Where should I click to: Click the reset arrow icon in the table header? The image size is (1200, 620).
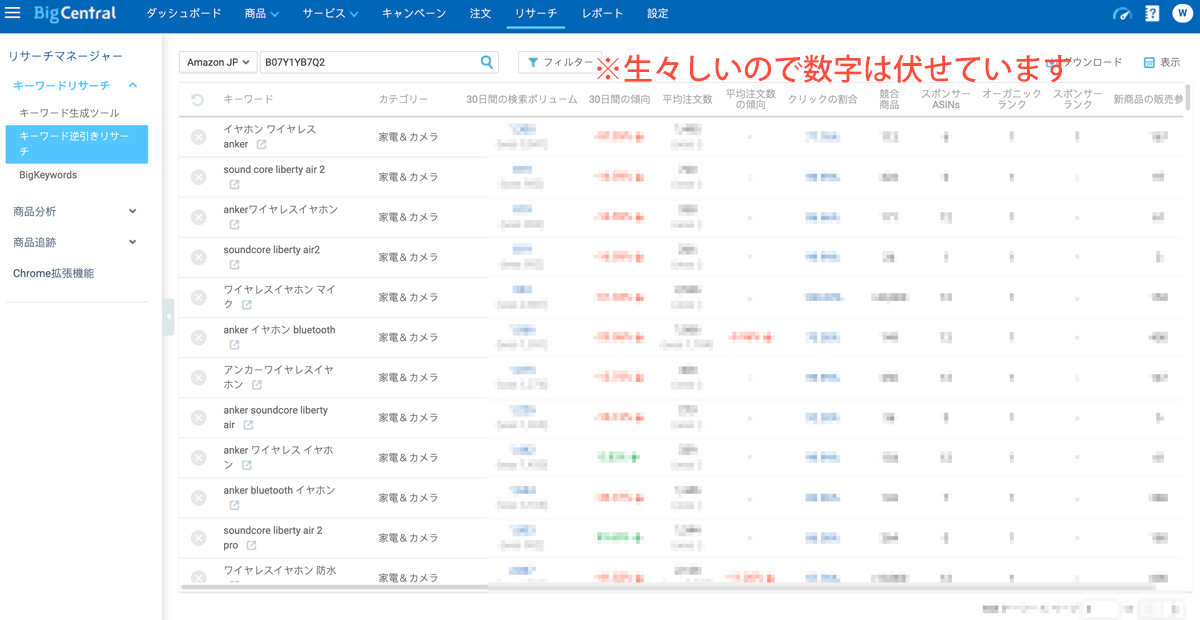(198, 100)
